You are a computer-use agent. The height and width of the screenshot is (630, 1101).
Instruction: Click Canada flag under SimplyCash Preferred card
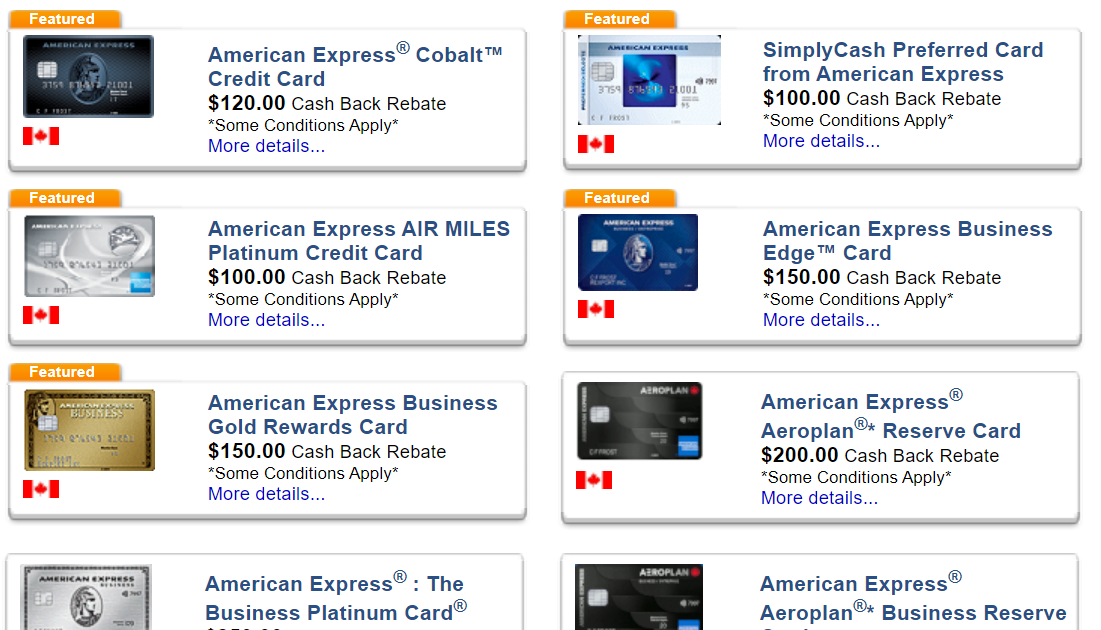coord(596,144)
